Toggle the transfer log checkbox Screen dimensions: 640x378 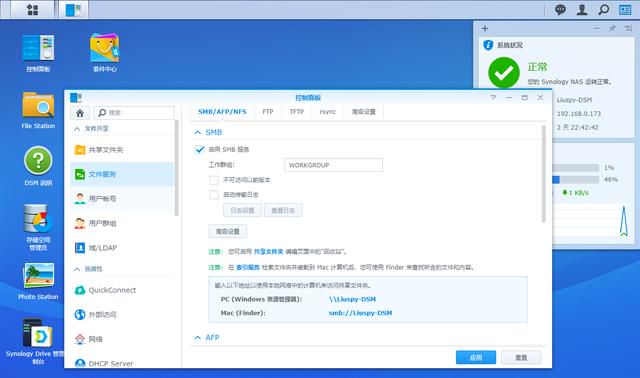(x=213, y=195)
